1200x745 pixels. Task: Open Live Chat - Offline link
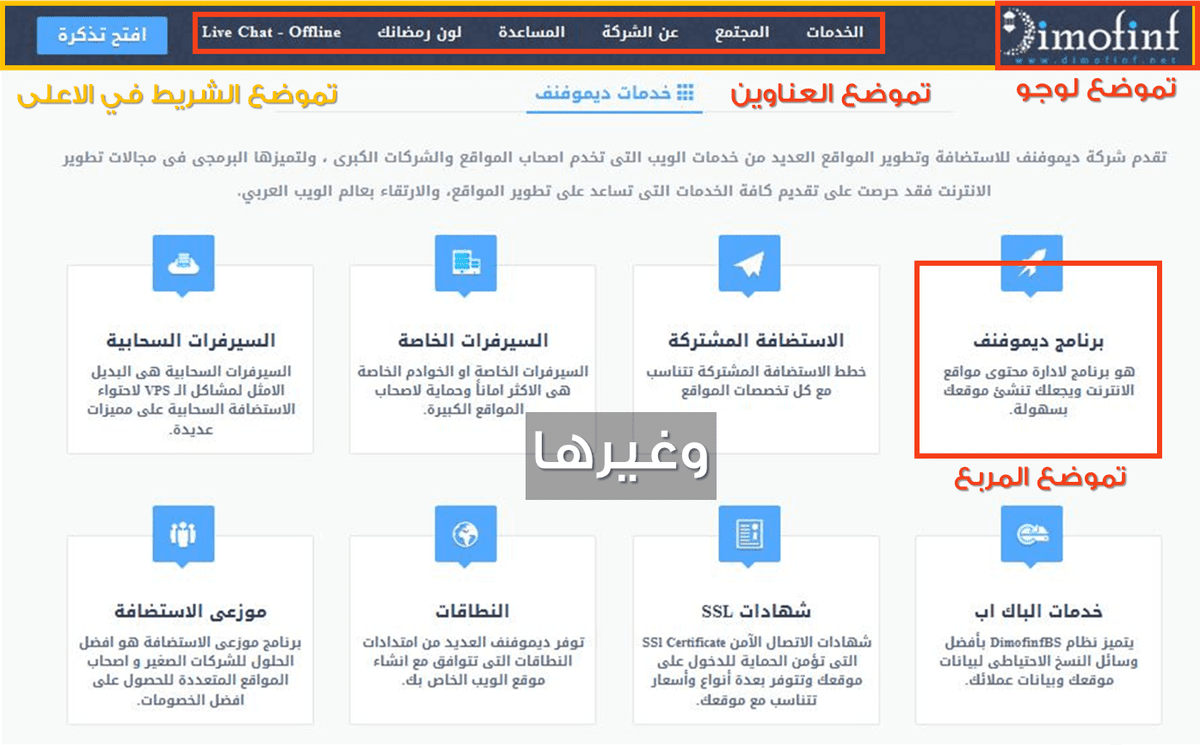coord(271,33)
